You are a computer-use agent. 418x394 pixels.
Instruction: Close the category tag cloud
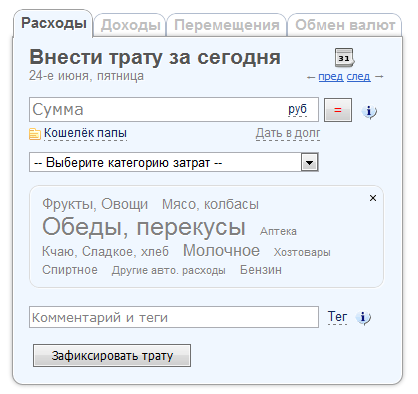click(x=373, y=198)
